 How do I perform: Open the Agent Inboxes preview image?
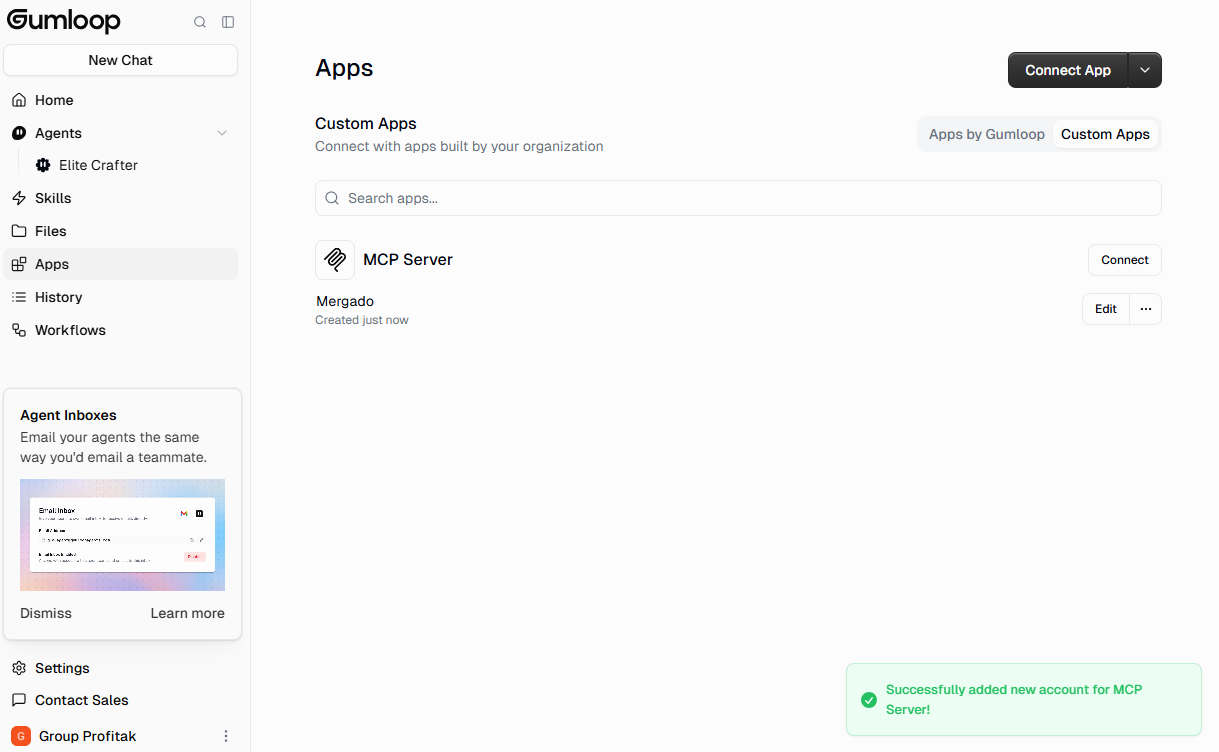[122, 535]
